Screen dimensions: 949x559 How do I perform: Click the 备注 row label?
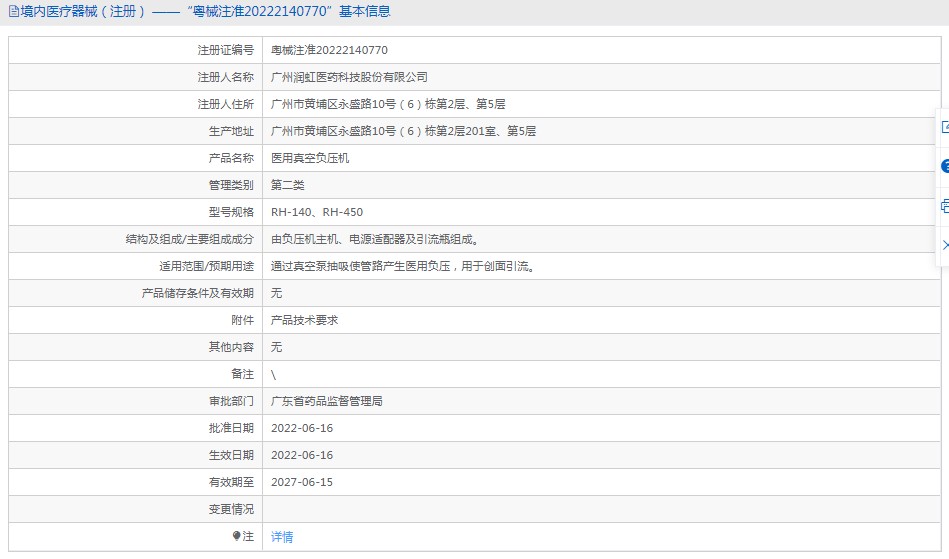point(243,374)
